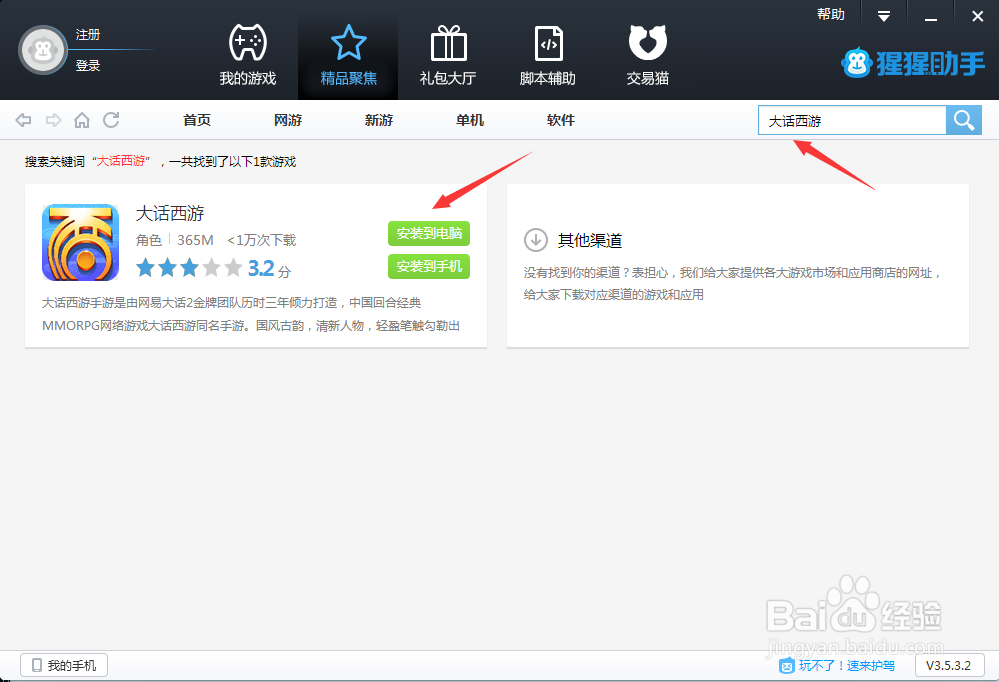
Task: Switch to 首页 tab
Action: coord(197,120)
